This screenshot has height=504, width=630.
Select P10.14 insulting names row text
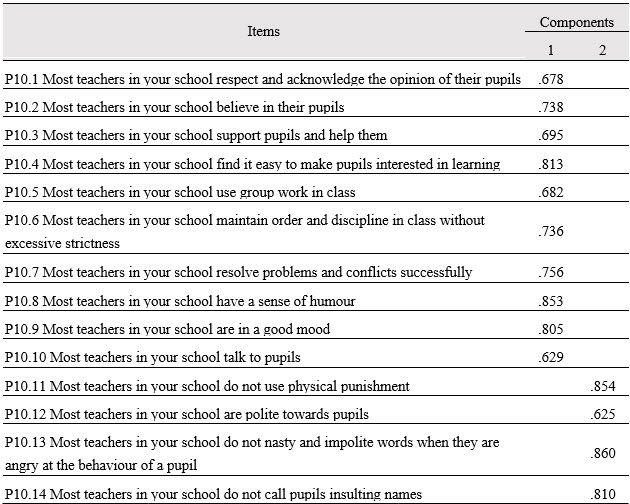click(x=213, y=494)
